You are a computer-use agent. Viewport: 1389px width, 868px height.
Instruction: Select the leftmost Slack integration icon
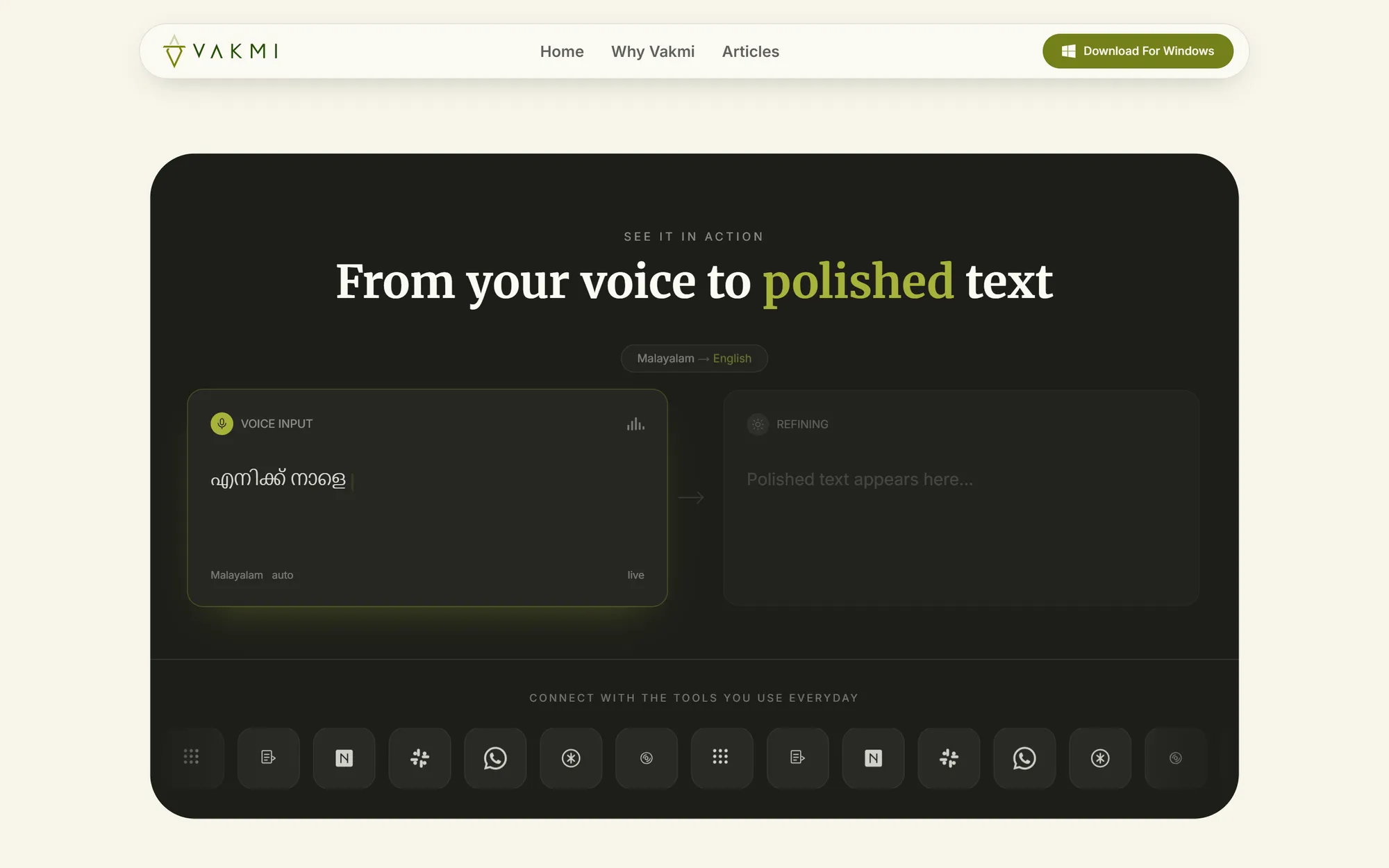(x=419, y=758)
